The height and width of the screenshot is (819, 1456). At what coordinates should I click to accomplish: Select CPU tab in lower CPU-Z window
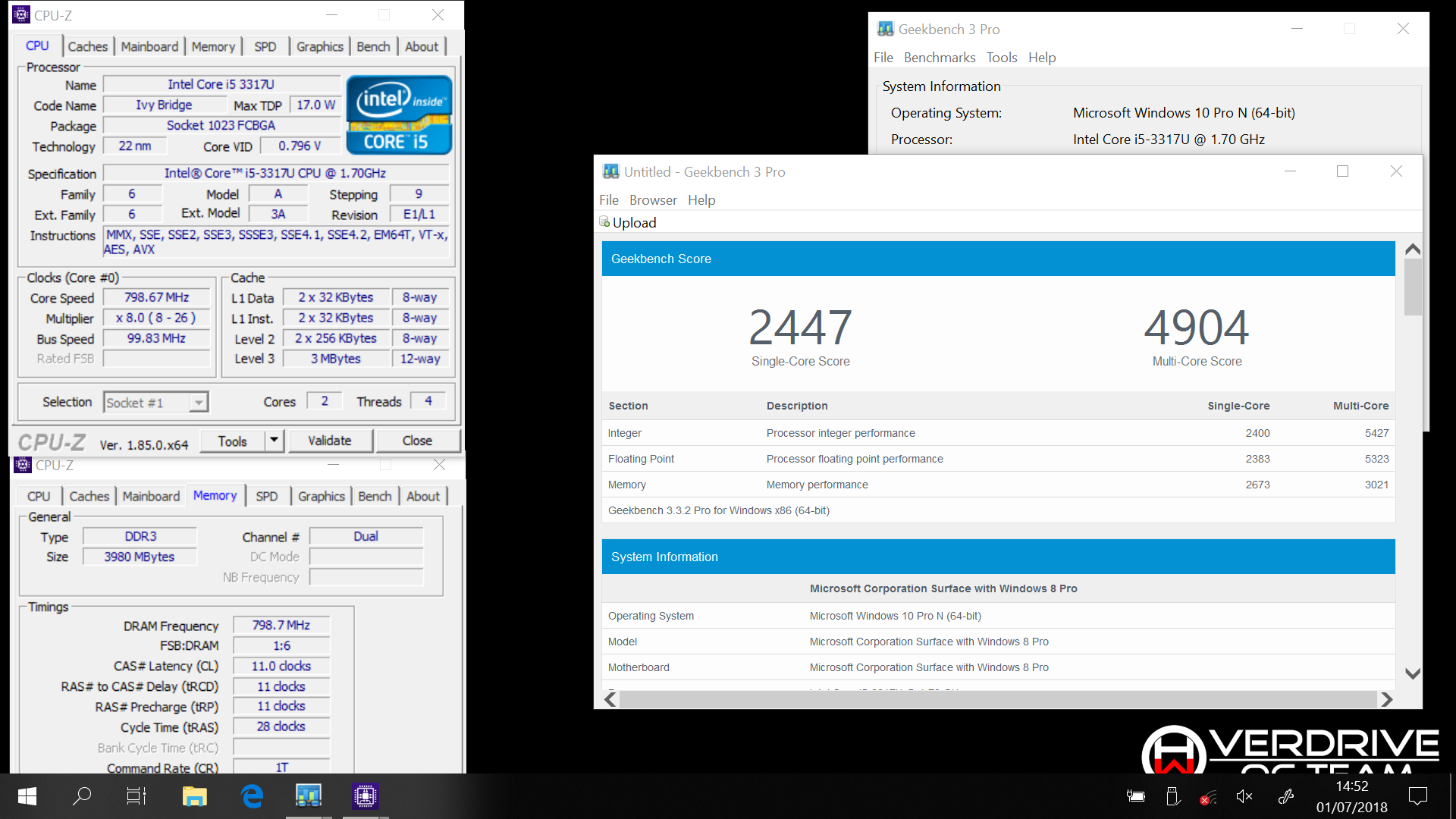click(x=39, y=496)
